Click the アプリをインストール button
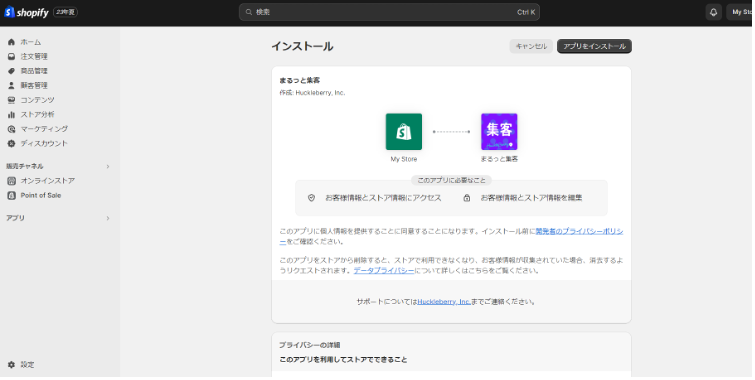755x380 pixels. (594, 46)
